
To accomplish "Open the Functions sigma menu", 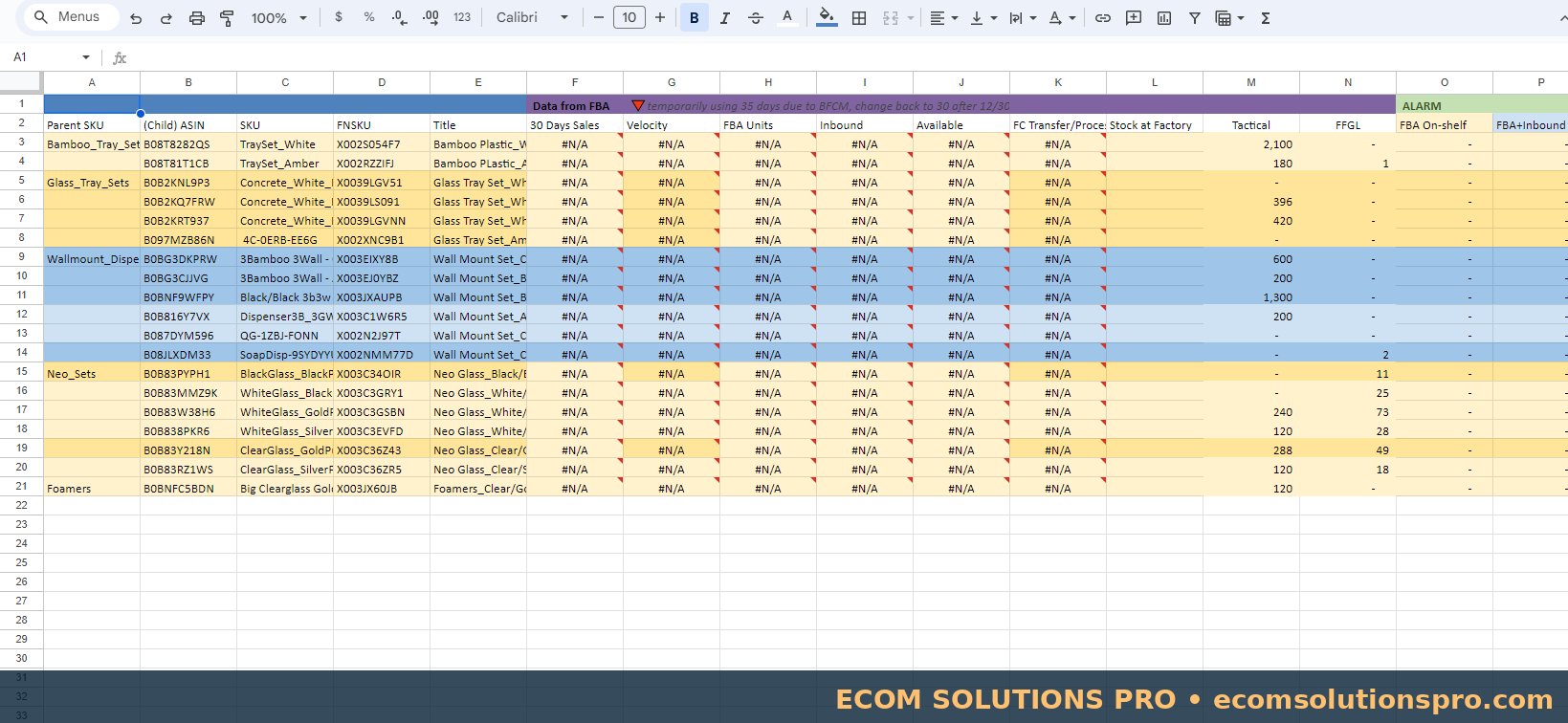I will click(x=1266, y=18).
